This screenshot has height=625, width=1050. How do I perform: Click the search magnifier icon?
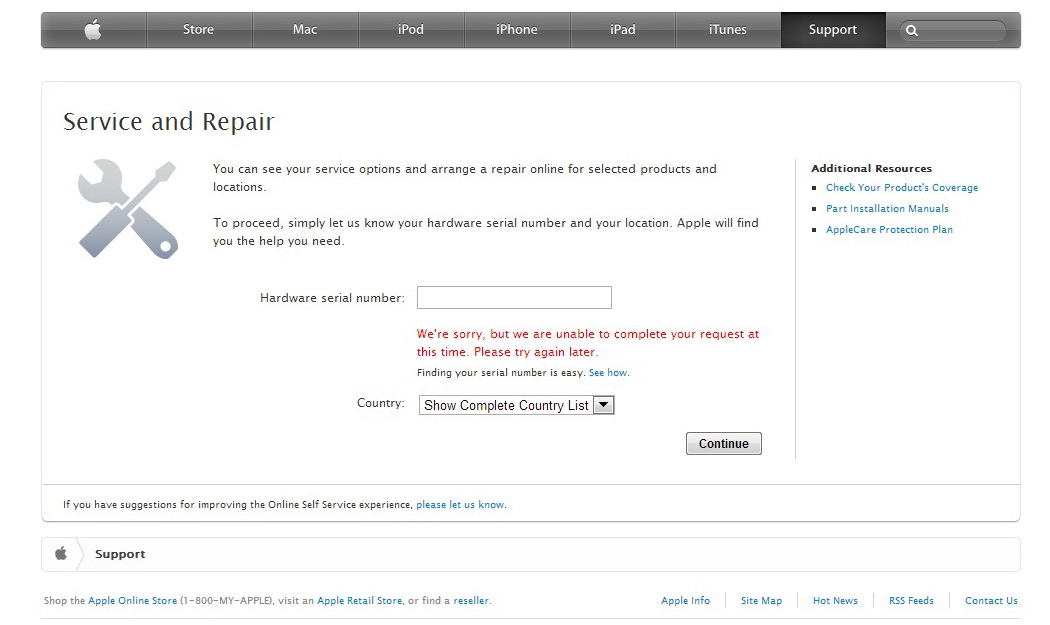(911, 30)
